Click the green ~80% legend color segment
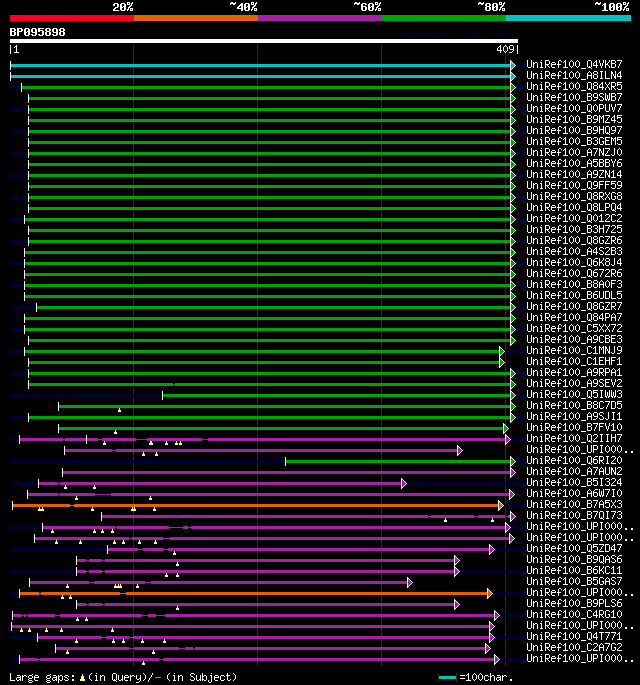 point(444,18)
